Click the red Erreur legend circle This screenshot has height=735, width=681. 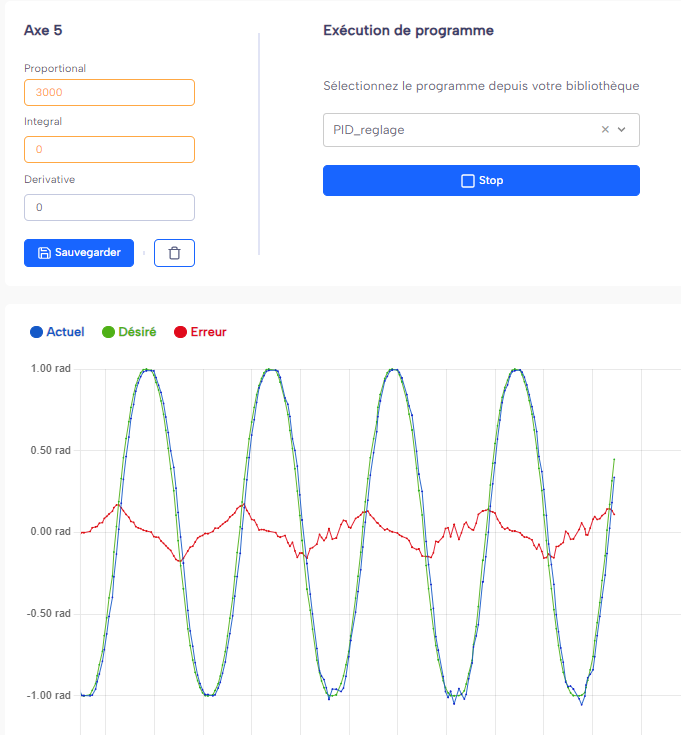coord(181,332)
